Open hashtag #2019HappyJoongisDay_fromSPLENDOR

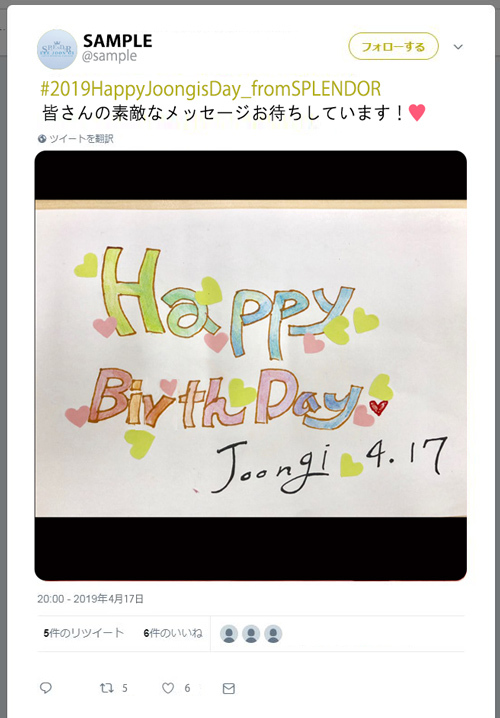[210, 89]
